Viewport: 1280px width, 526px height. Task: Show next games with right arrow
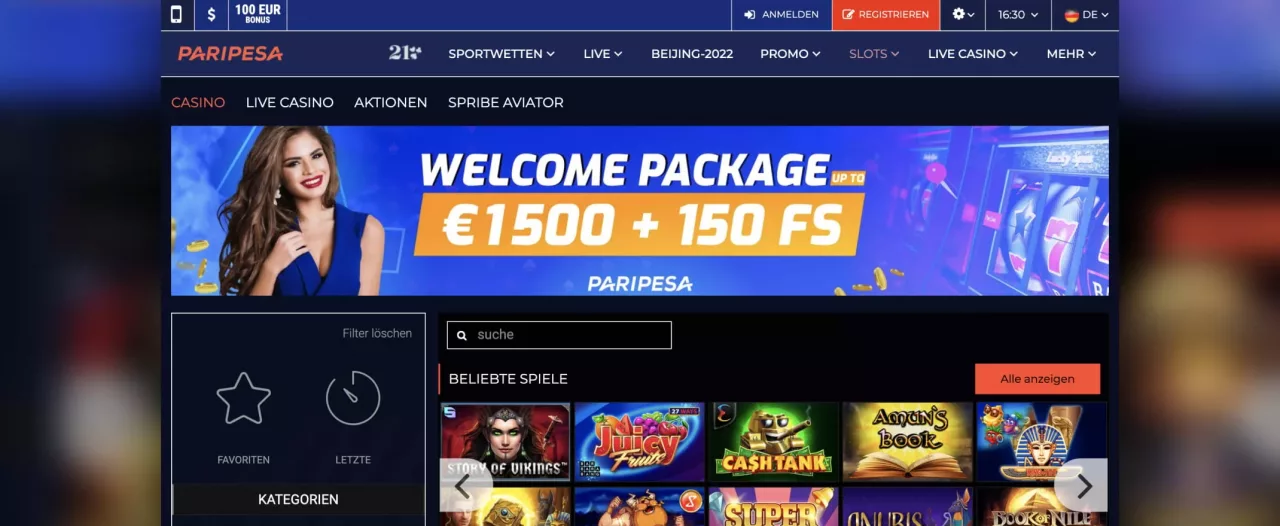1082,486
